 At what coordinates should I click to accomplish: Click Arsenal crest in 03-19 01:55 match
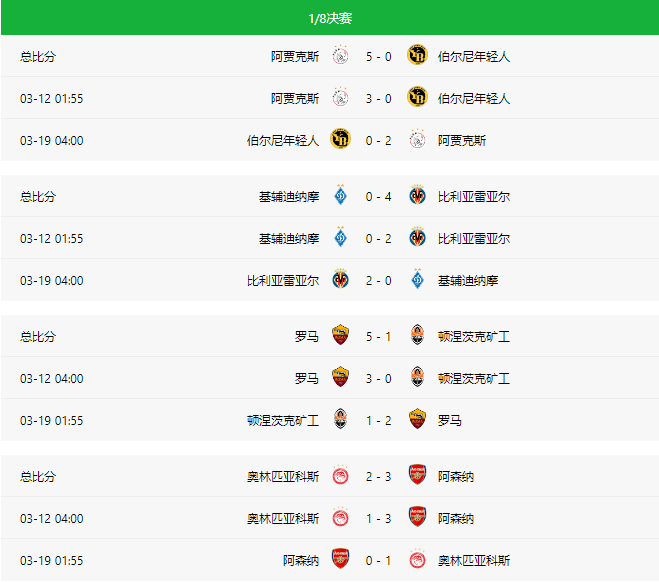(x=340, y=559)
